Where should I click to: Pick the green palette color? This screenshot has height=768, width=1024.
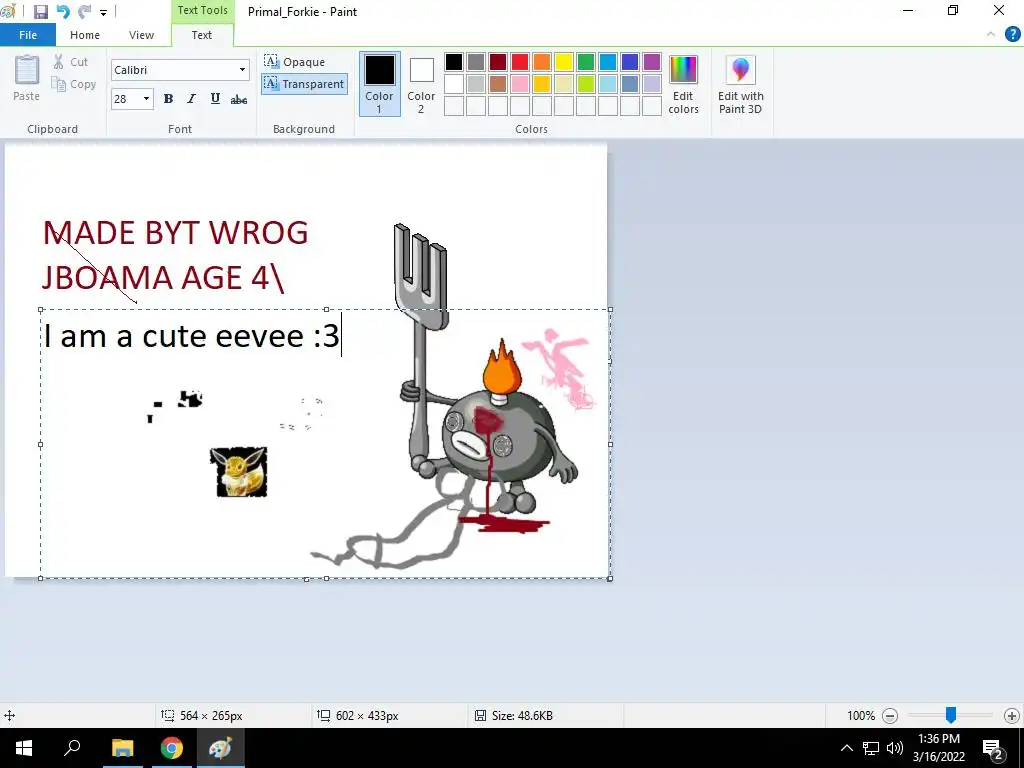pos(586,62)
